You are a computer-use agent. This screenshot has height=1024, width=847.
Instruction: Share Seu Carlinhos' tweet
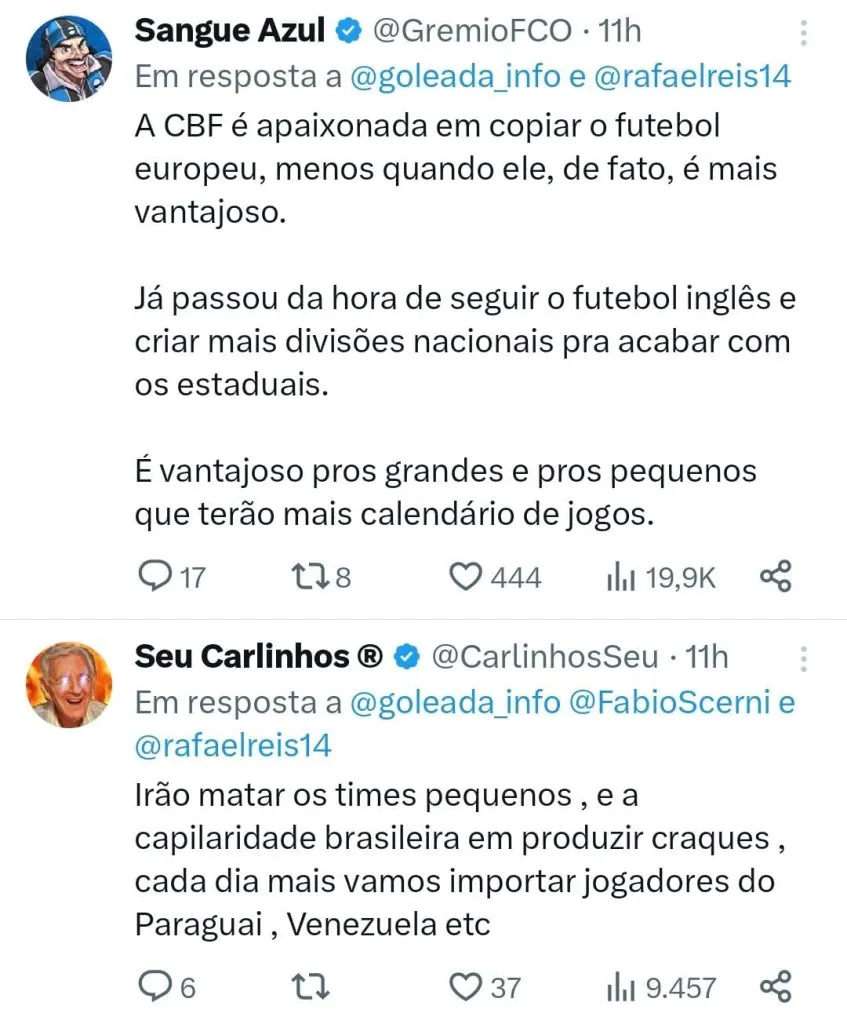click(776, 987)
